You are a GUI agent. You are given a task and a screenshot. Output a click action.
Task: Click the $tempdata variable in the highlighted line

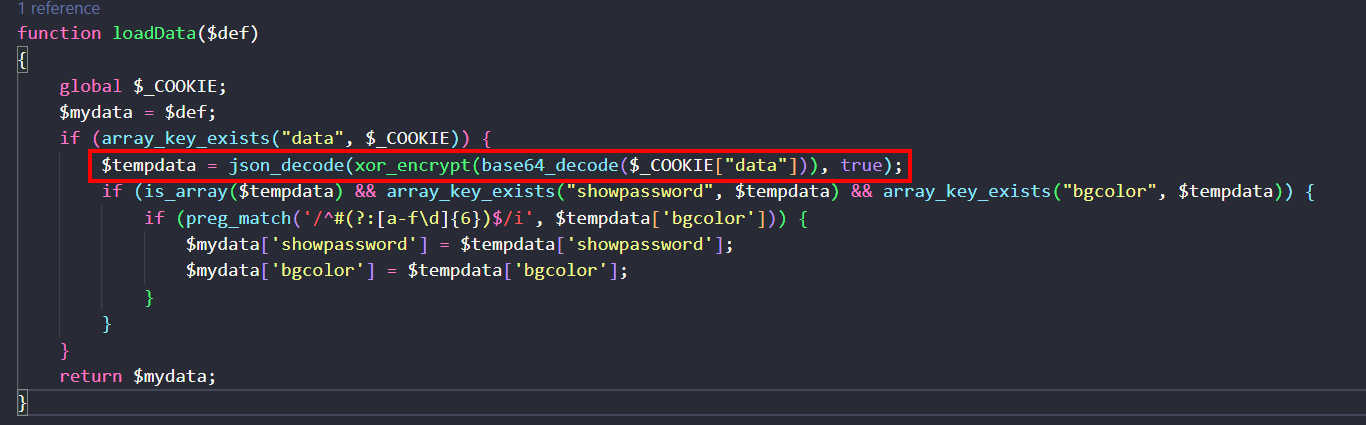[148, 164]
